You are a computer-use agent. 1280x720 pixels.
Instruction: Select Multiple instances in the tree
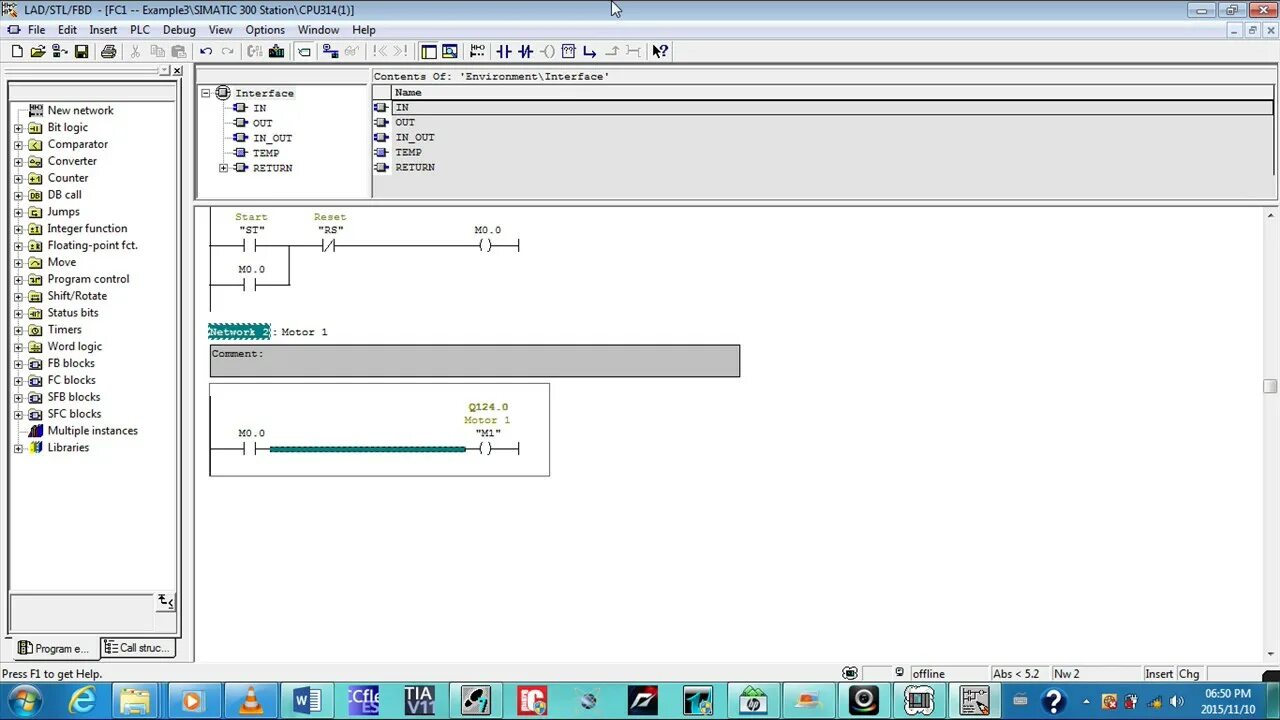point(93,431)
